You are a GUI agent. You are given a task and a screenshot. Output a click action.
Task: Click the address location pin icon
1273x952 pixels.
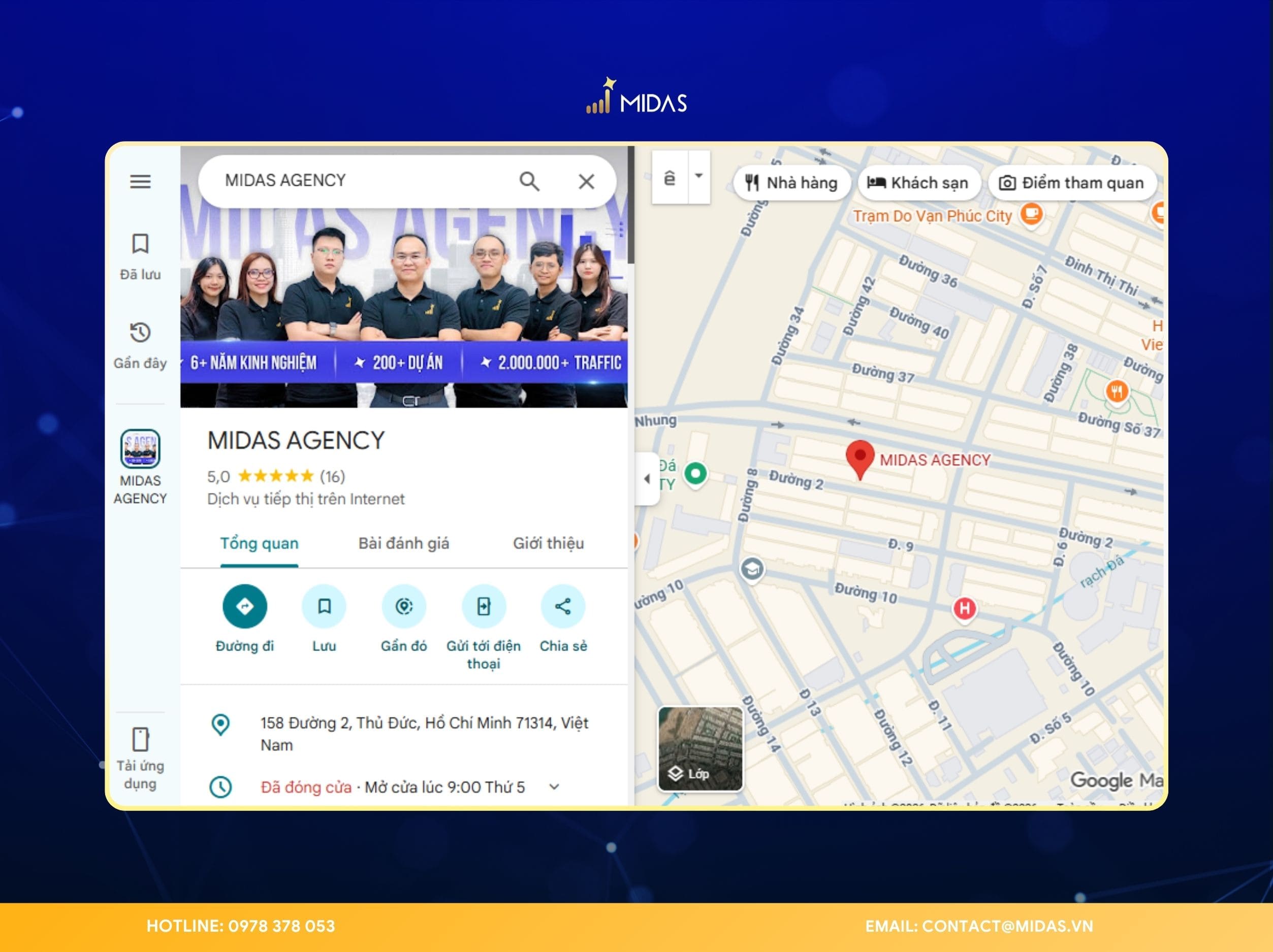(220, 724)
